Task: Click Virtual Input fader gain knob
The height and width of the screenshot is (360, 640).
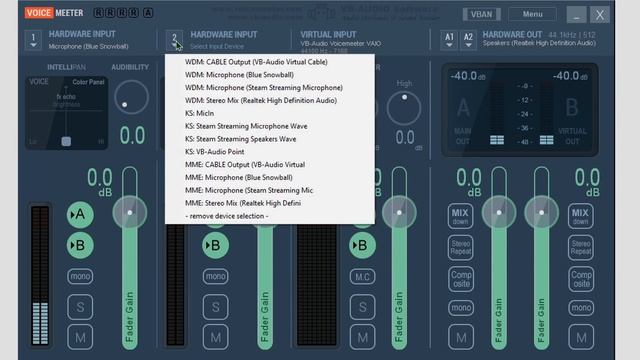Action: pos(399,212)
